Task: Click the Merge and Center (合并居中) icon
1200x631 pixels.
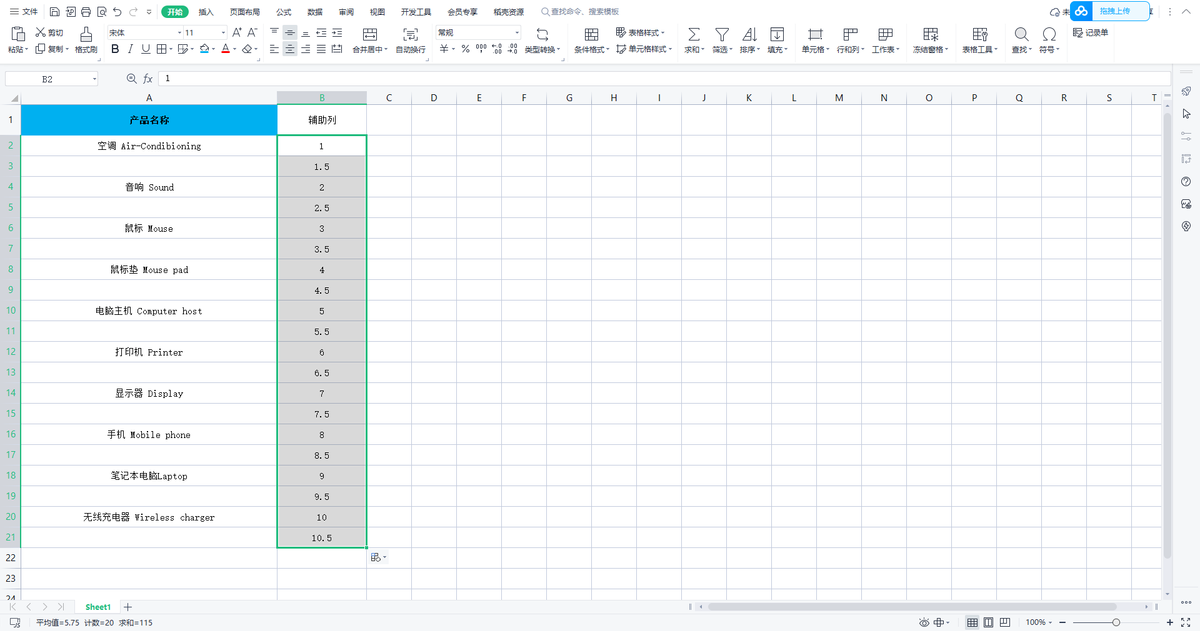Action: [370, 34]
